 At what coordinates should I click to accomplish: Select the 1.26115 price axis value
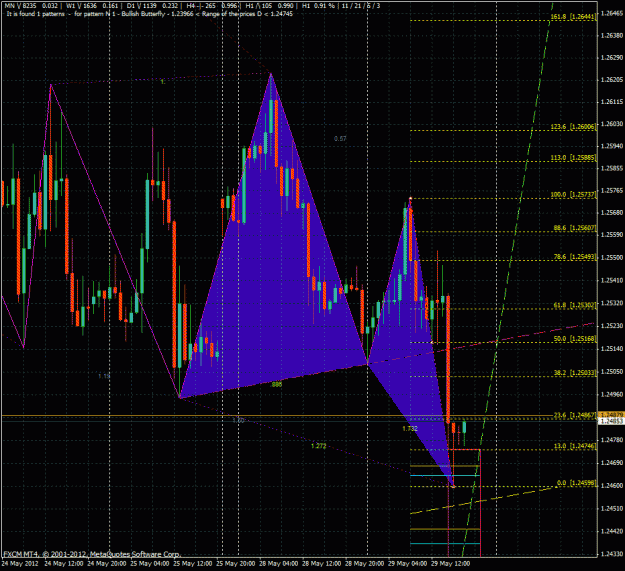click(x=611, y=102)
